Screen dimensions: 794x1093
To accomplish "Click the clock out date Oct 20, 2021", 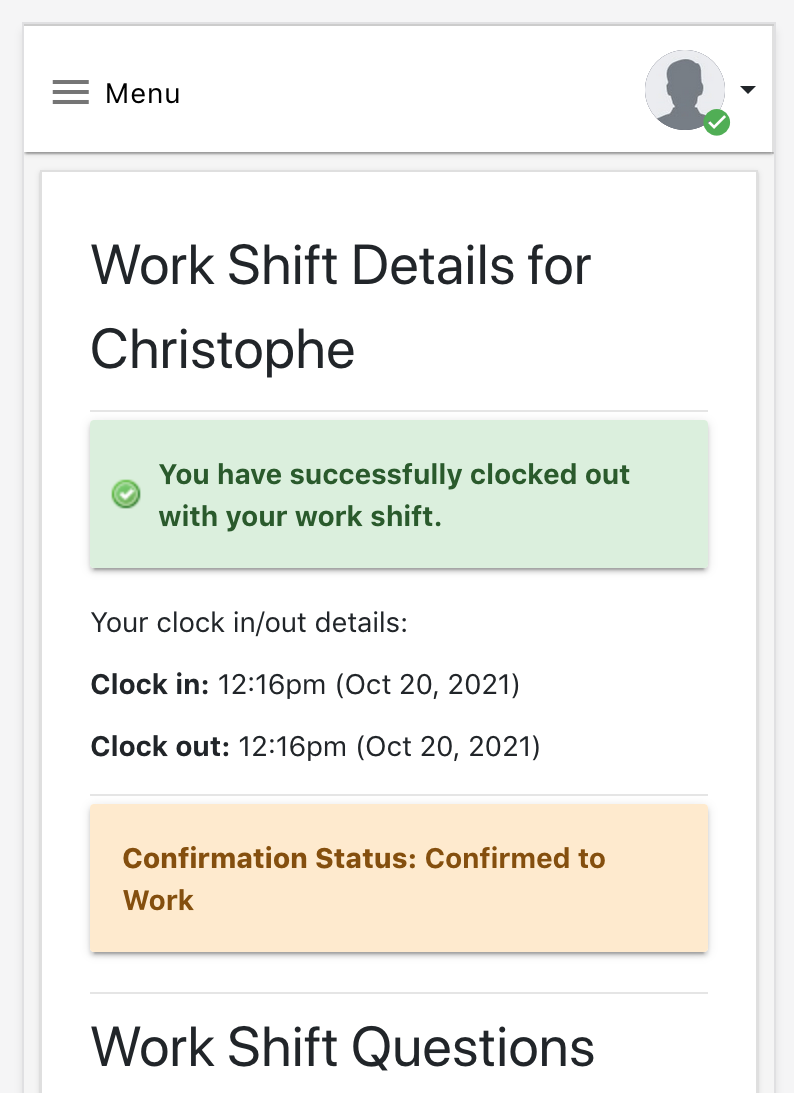I will click(x=448, y=747).
